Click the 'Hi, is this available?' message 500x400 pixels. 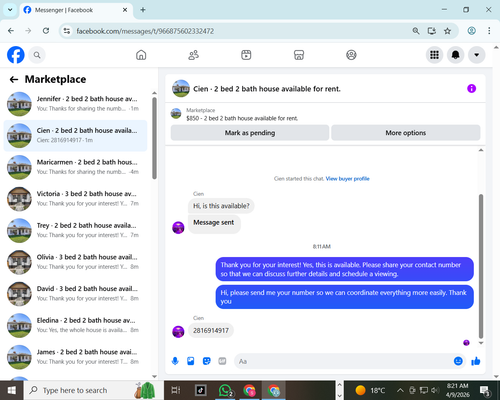[x=221, y=206]
